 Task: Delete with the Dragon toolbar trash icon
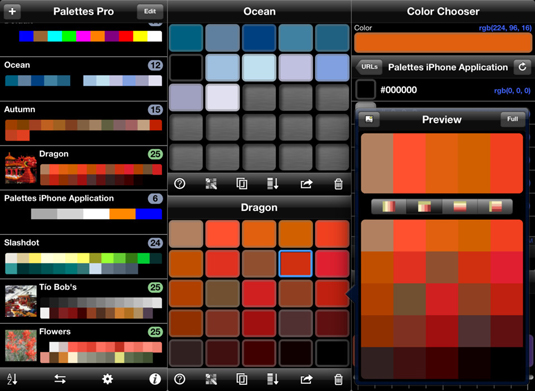[x=338, y=379]
